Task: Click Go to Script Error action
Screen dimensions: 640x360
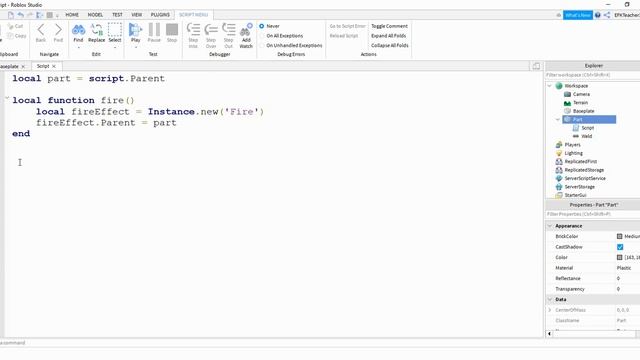Action: pos(347,26)
